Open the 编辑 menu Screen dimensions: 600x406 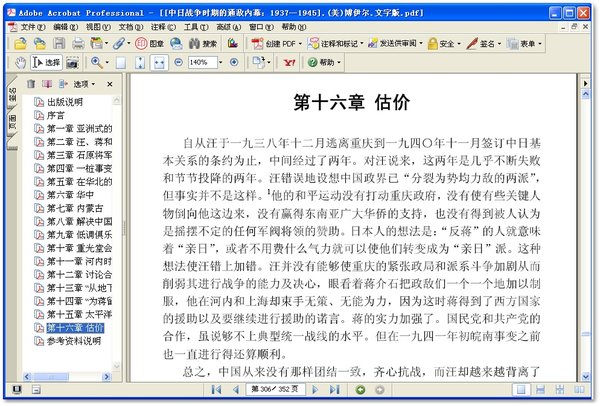tap(65, 27)
